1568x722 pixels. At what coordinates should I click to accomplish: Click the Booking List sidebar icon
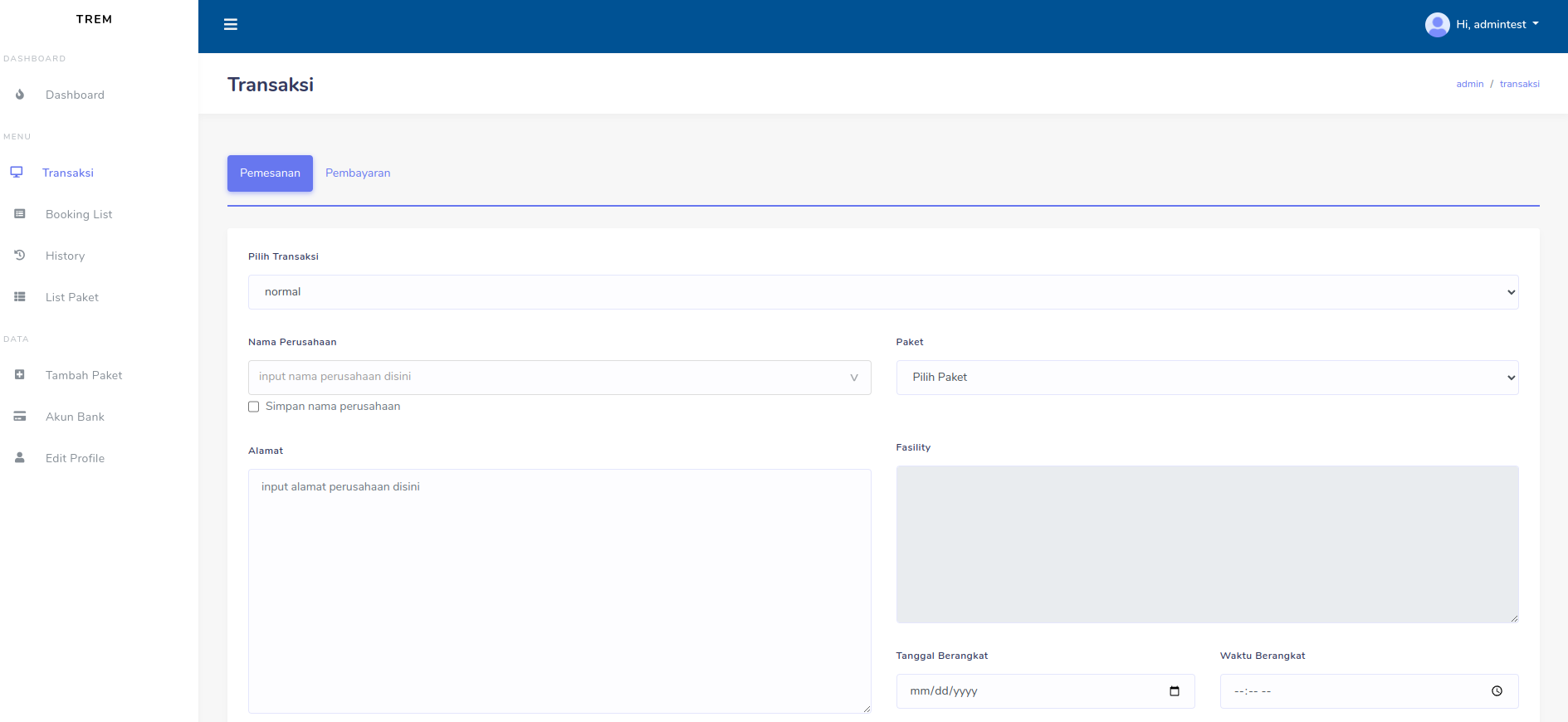[20, 214]
